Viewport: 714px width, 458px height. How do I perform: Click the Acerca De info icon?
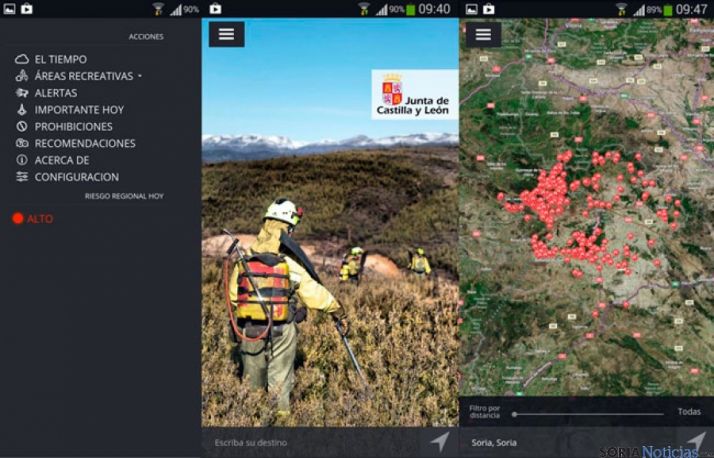(x=22, y=160)
